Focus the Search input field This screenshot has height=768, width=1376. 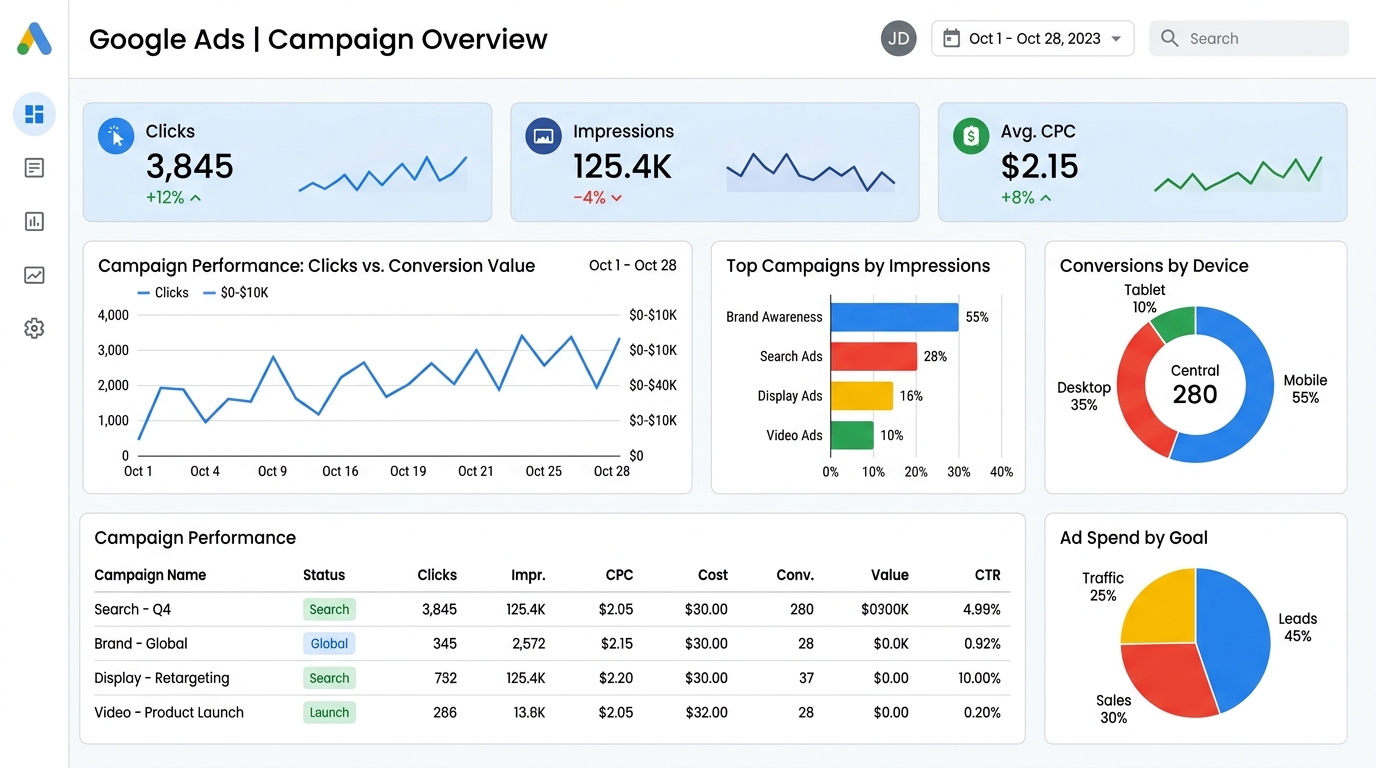pos(1249,39)
